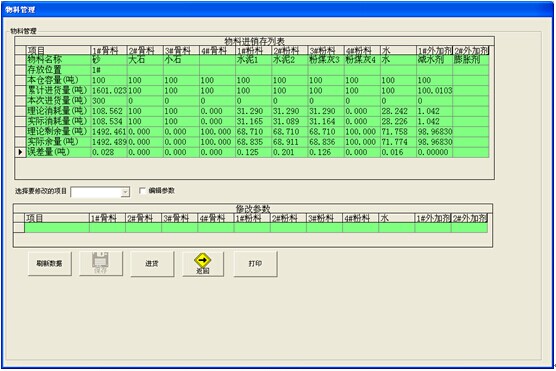The height and width of the screenshot is (371, 556).
Task: Select the 累计进货量(吨) row label
Action: coord(59,90)
